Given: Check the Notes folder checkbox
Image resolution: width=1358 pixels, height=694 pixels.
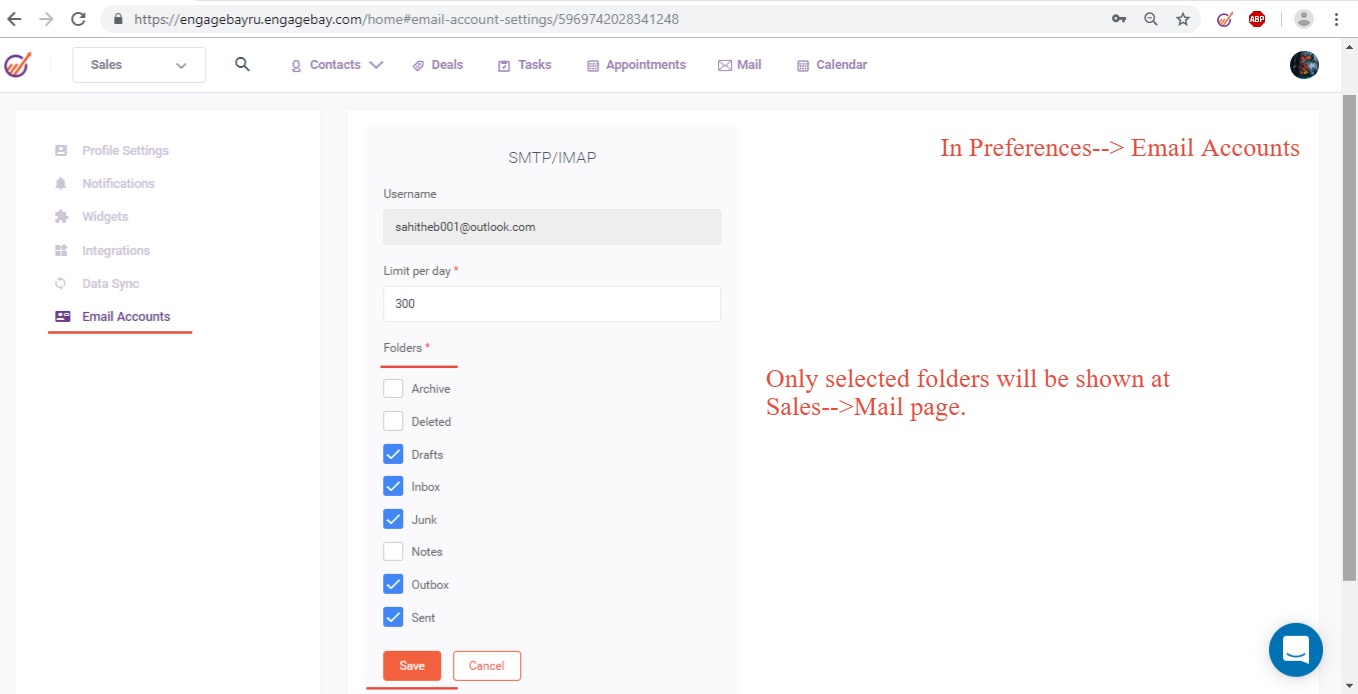Looking at the screenshot, I should 393,551.
